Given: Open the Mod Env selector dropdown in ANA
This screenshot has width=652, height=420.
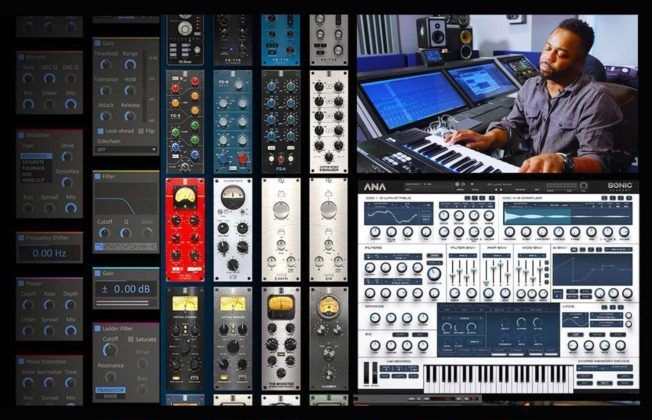Looking at the screenshot, I should (x=531, y=256).
